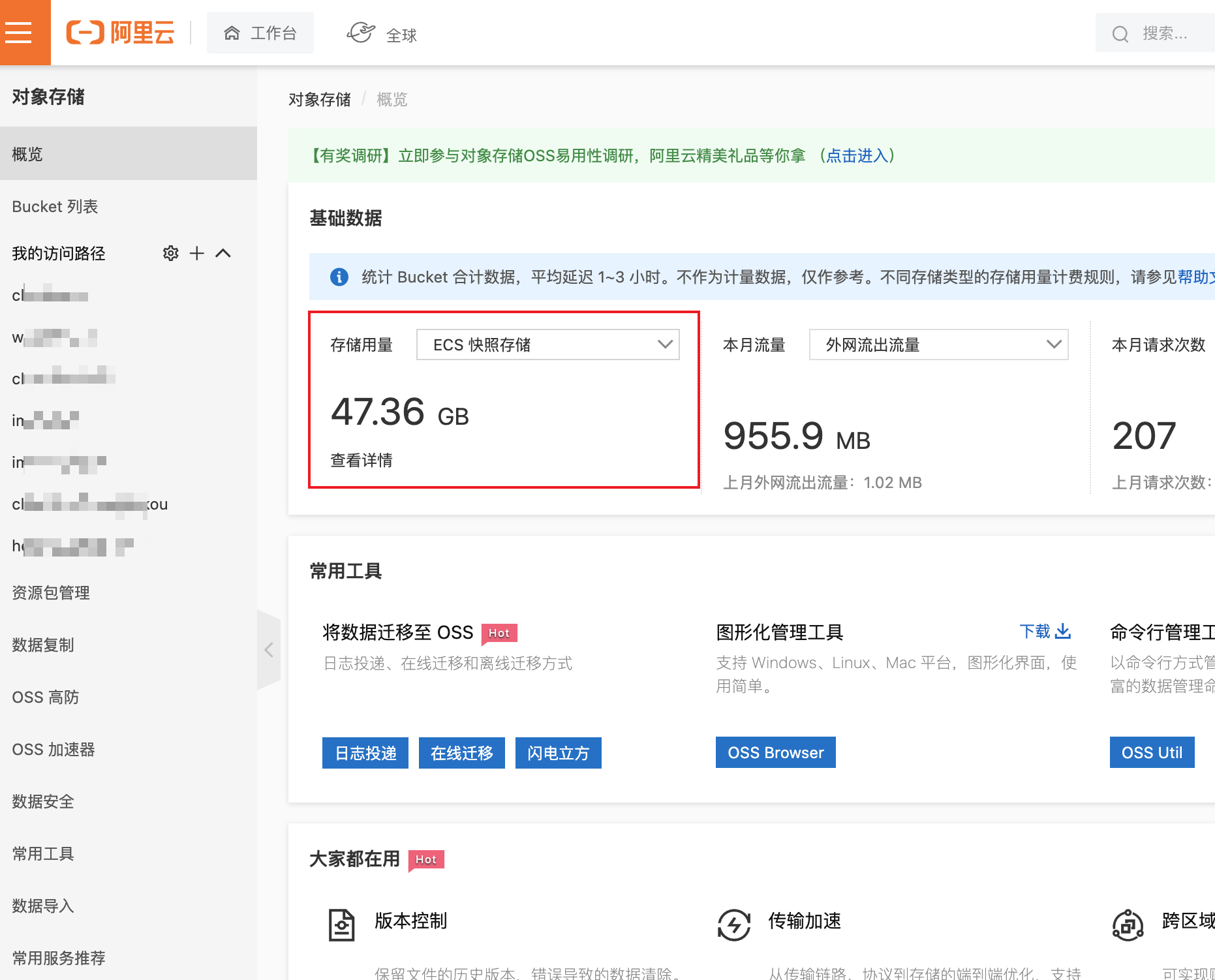Collapse the 我的访问路径 section
This screenshot has width=1215, height=980.
223,253
